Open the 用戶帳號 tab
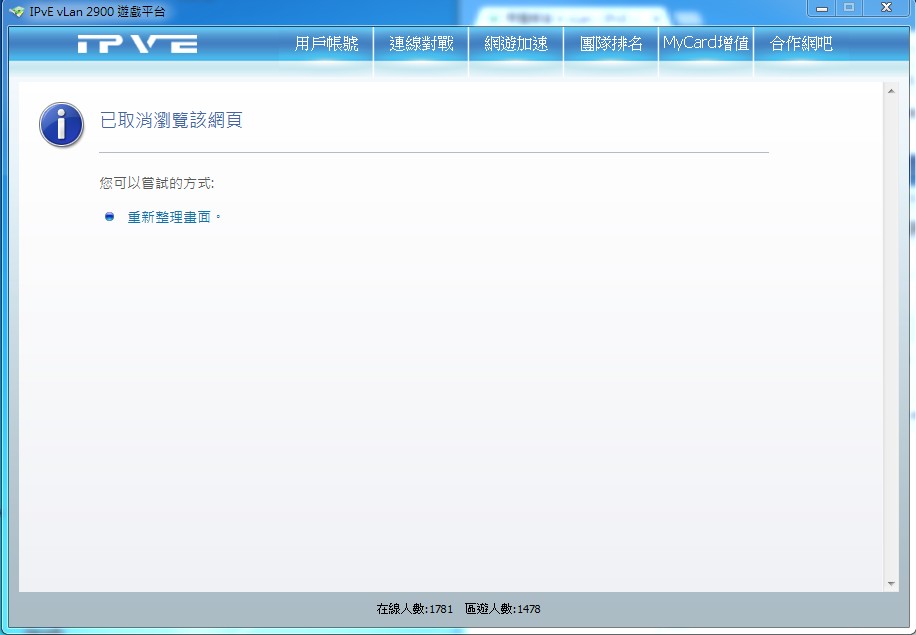Viewport: 916px width, 635px height. coord(326,44)
